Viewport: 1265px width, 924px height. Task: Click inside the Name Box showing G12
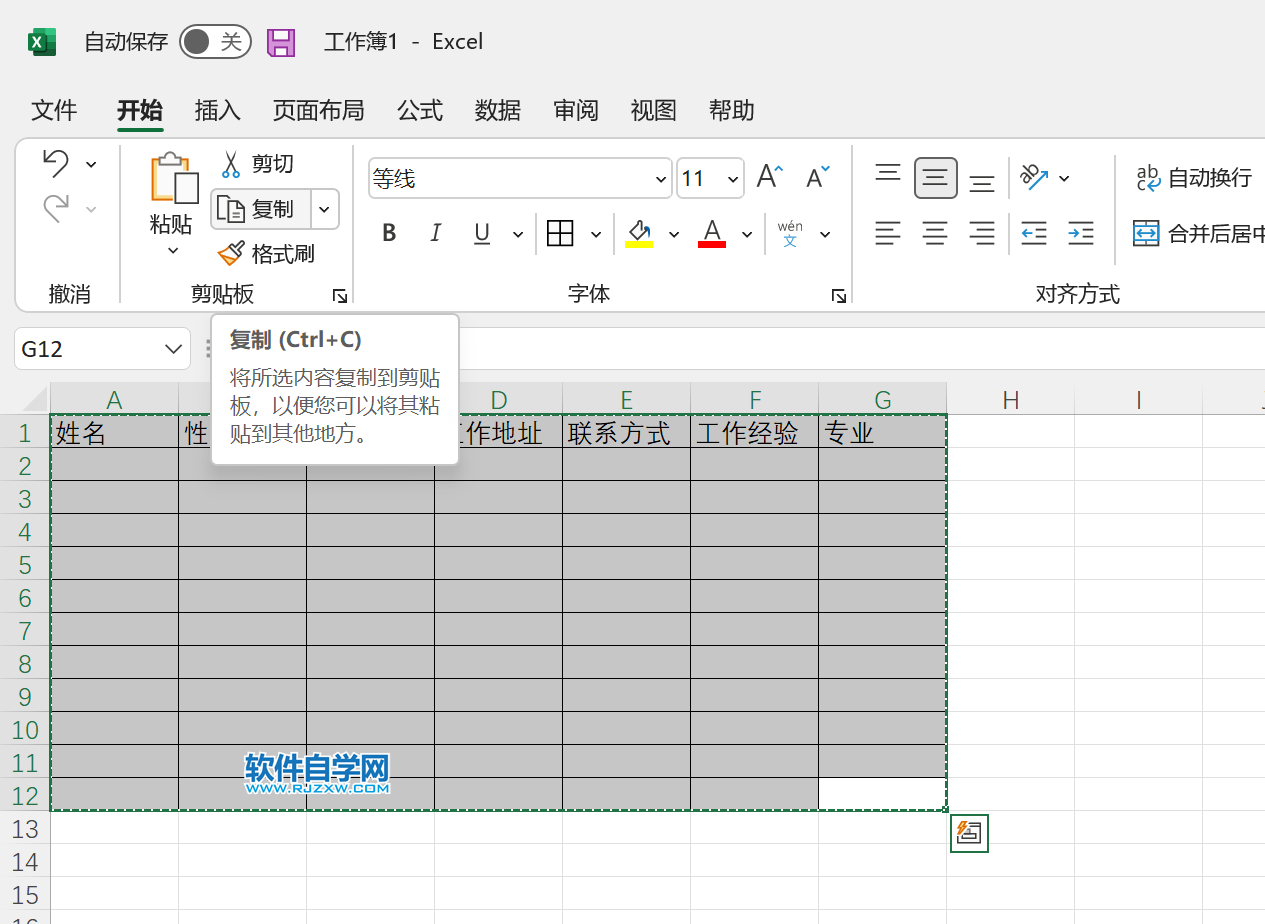pos(90,348)
